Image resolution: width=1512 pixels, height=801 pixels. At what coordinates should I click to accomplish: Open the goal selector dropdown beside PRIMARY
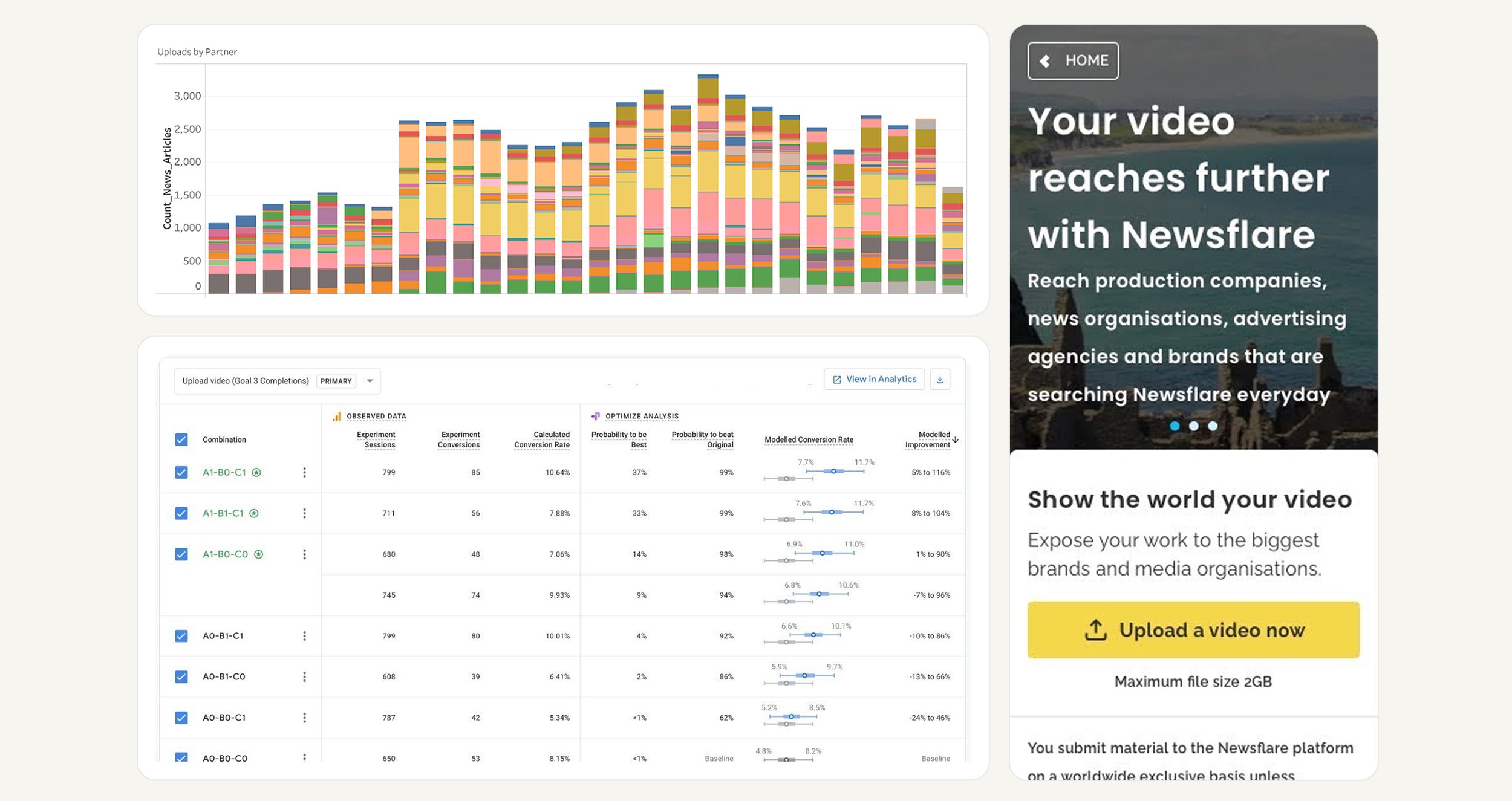(370, 381)
